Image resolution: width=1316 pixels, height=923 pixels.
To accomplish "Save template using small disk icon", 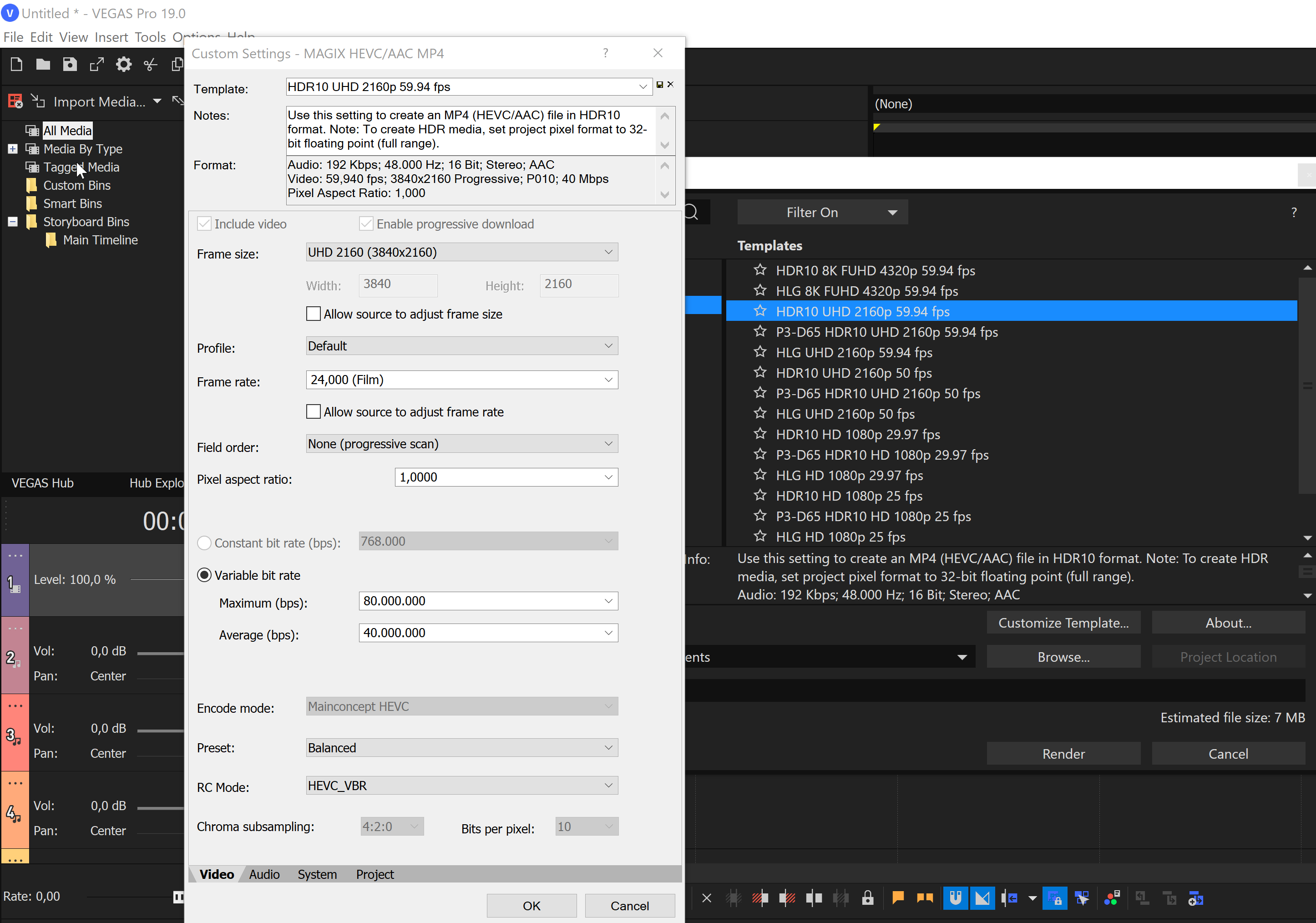I will tap(660, 85).
